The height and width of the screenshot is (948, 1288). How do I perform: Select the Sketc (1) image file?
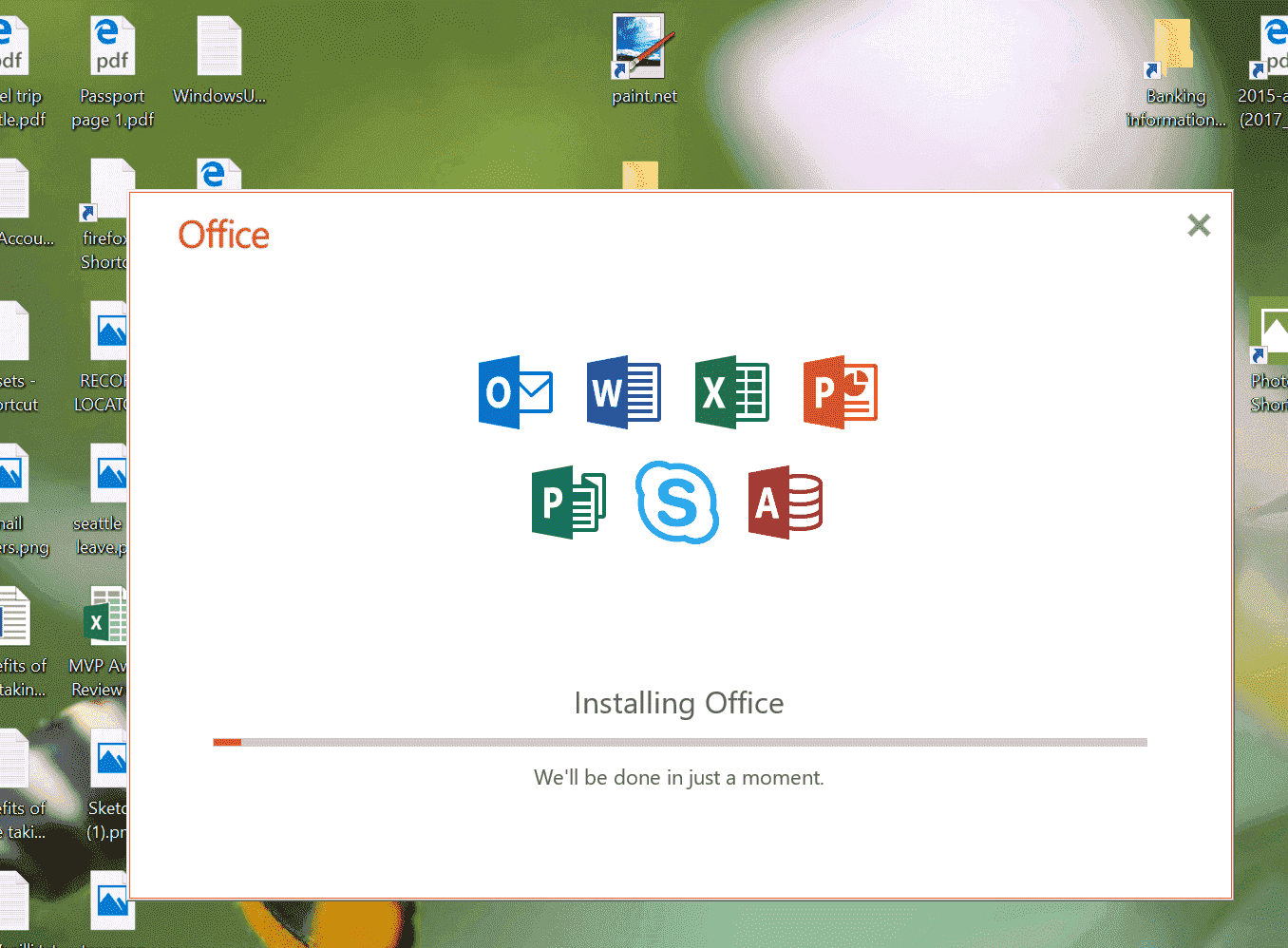107,785
